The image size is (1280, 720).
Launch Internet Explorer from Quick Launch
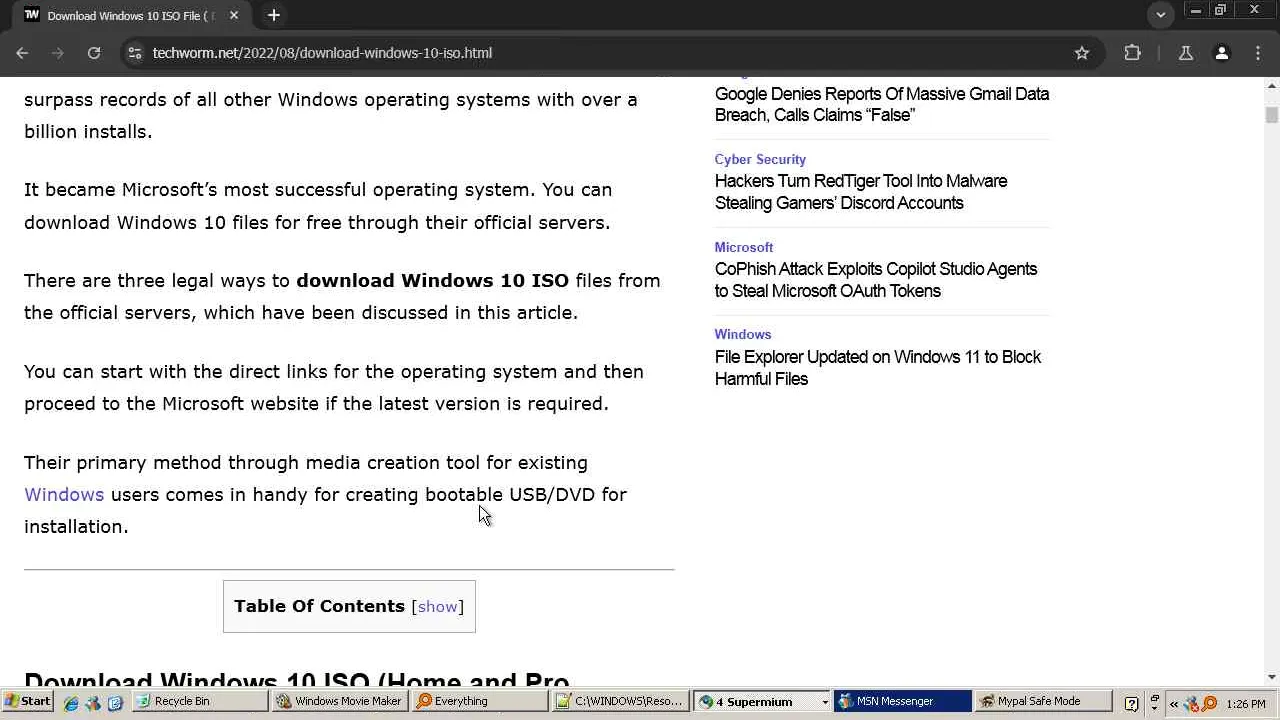tap(71, 702)
